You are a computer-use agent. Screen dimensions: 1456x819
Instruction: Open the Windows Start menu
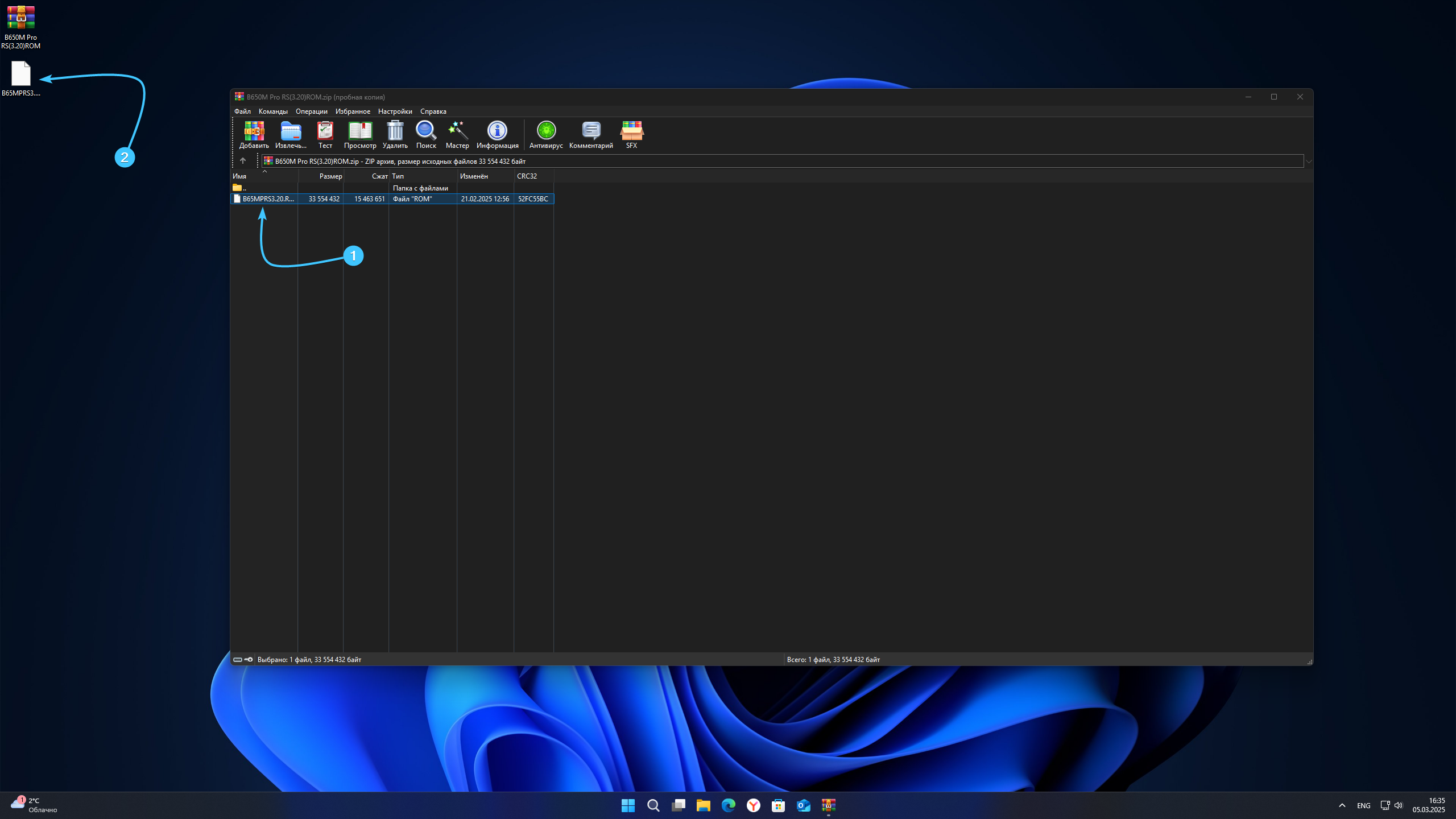point(628,805)
